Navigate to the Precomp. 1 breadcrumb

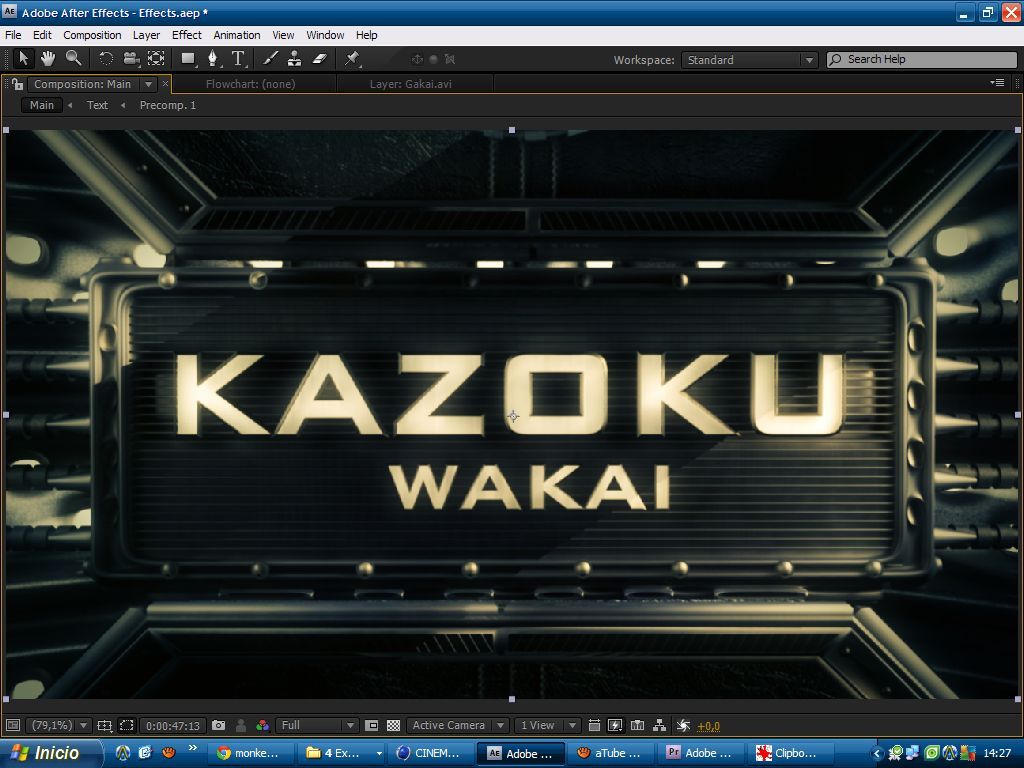(168, 105)
